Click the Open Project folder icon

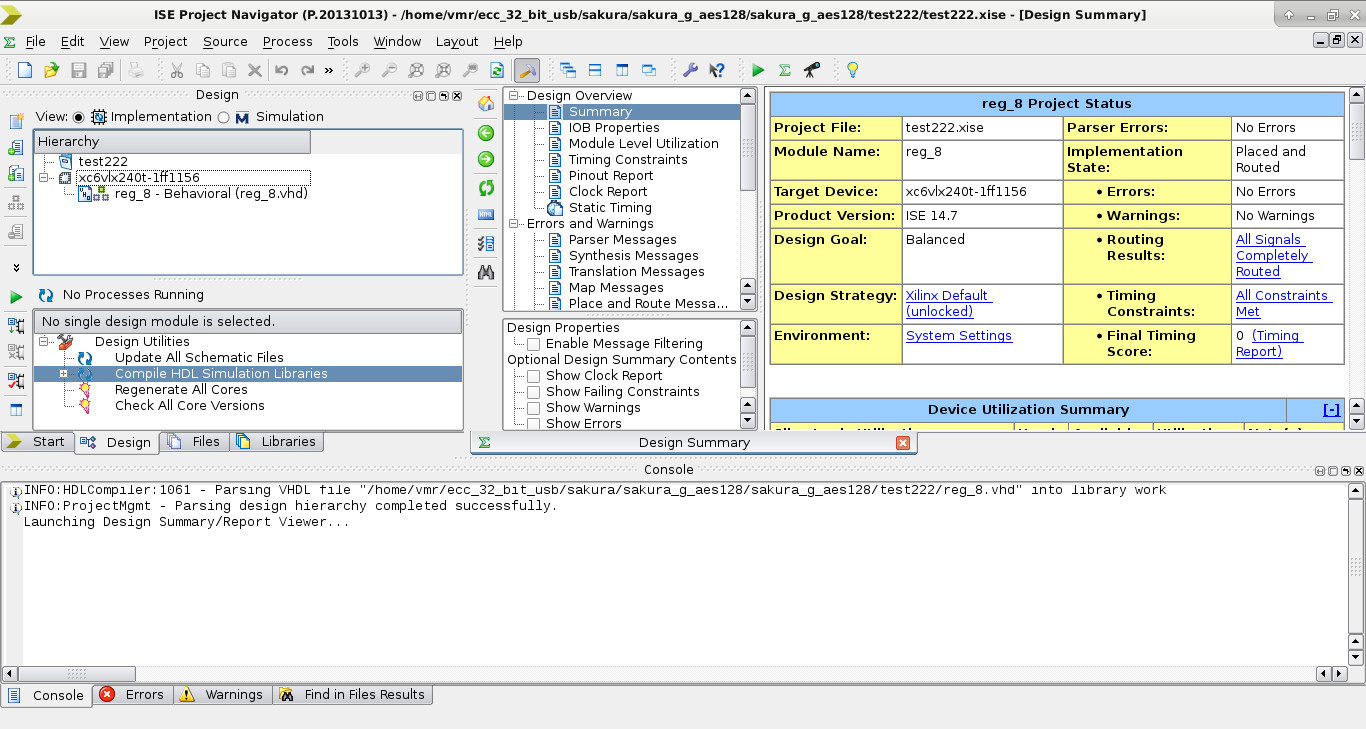(51, 70)
